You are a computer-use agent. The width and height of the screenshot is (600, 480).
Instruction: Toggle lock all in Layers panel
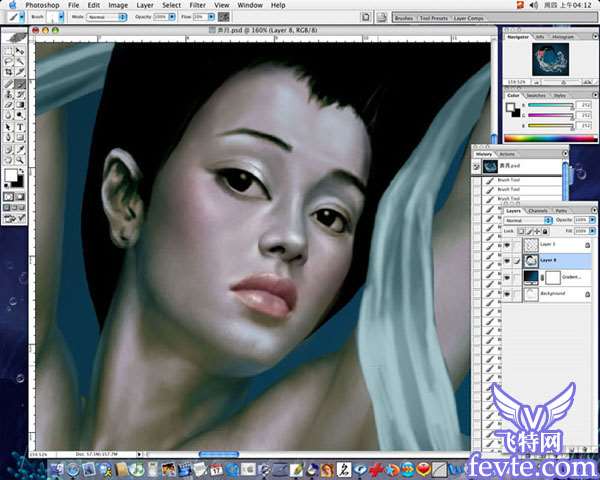545,231
